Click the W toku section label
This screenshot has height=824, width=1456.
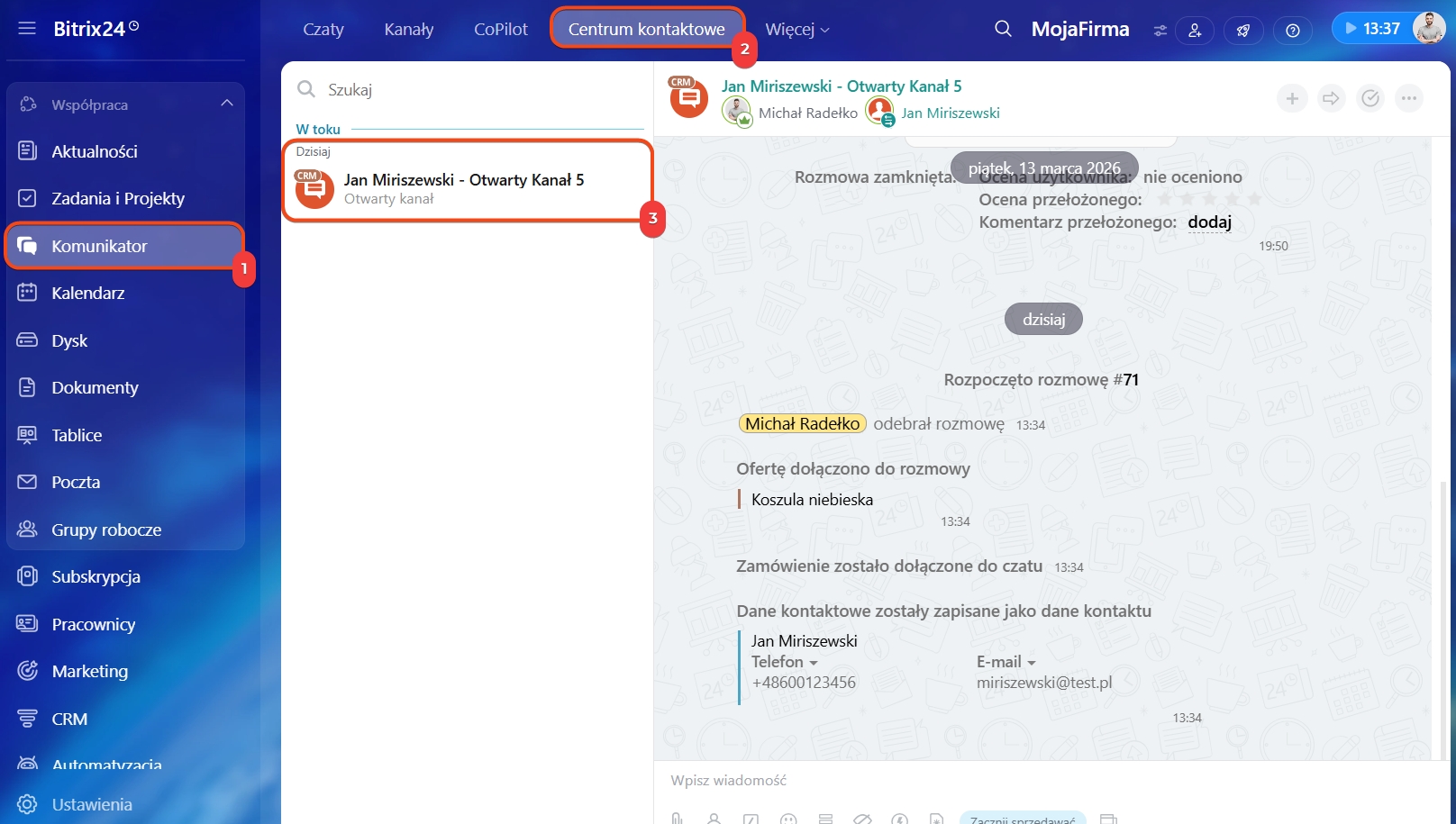tap(318, 130)
